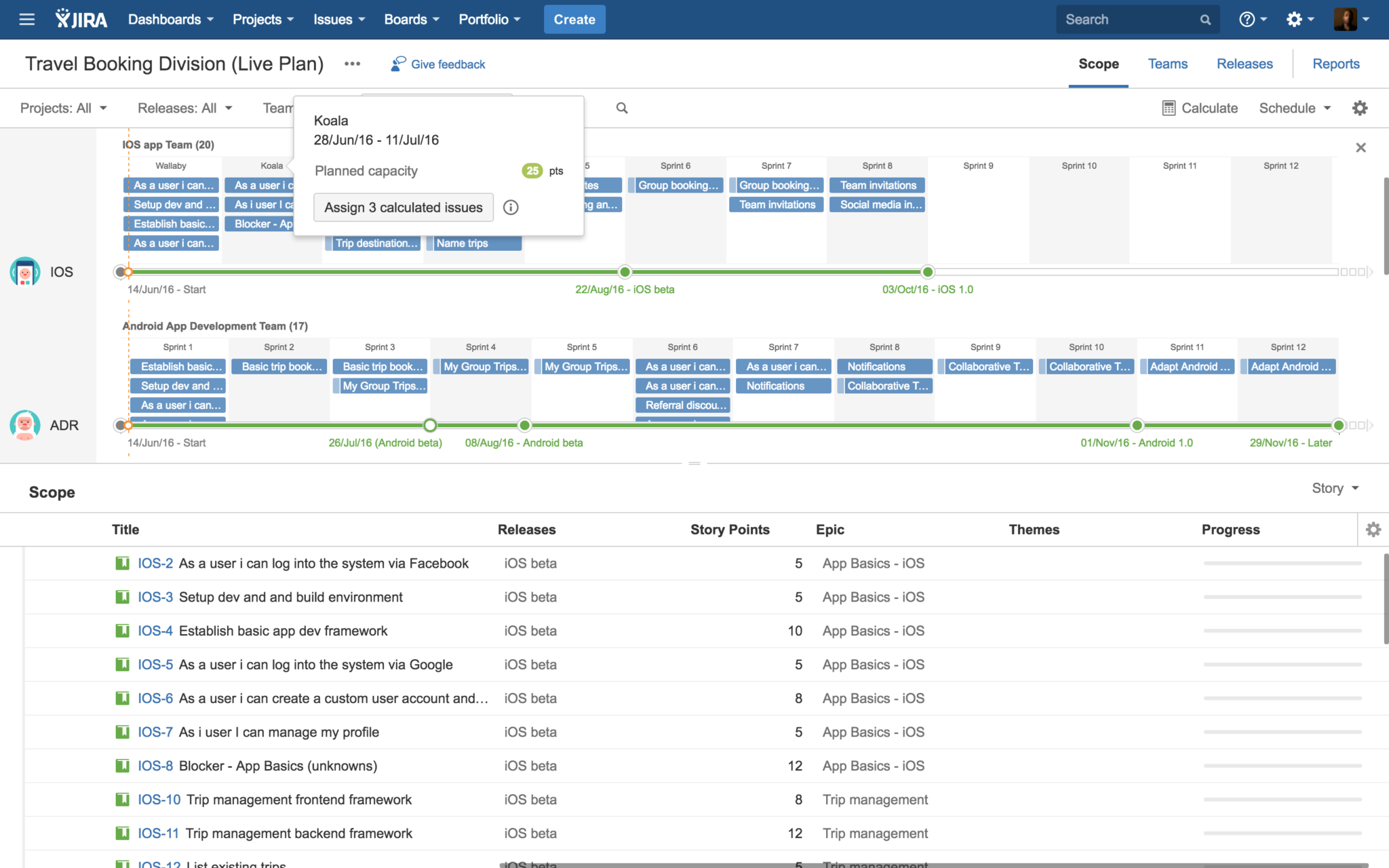The width and height of the screenshot is (1389, 868).
Task: Click the iOS beta release marker on the timeline
Action: point(625,272)
